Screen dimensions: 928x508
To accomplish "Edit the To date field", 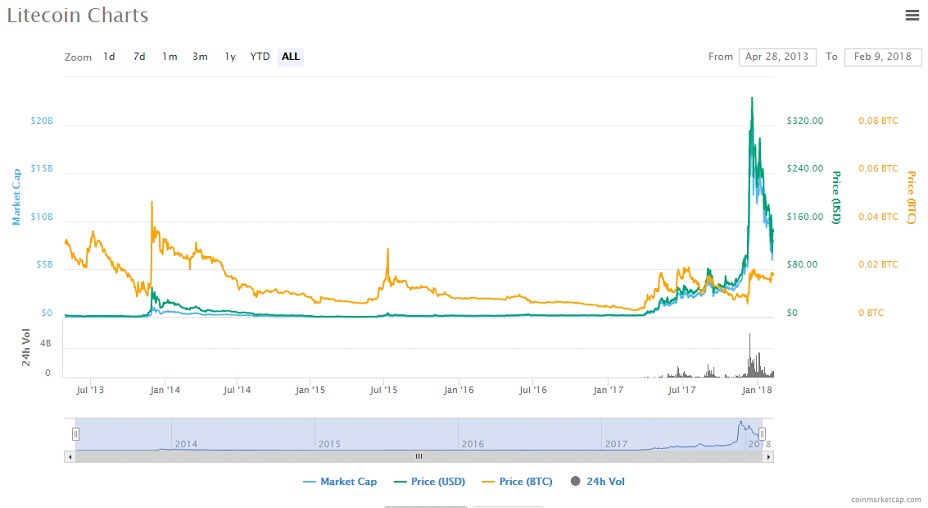I will [x=882, y=57].
